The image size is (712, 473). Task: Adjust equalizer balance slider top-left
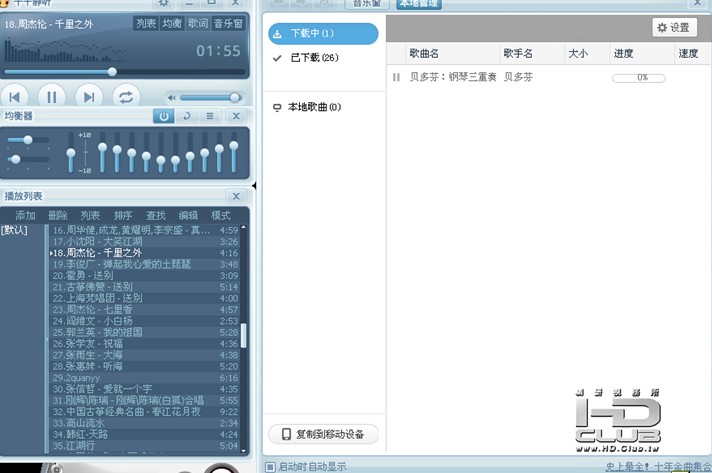[x=28, y=140]
